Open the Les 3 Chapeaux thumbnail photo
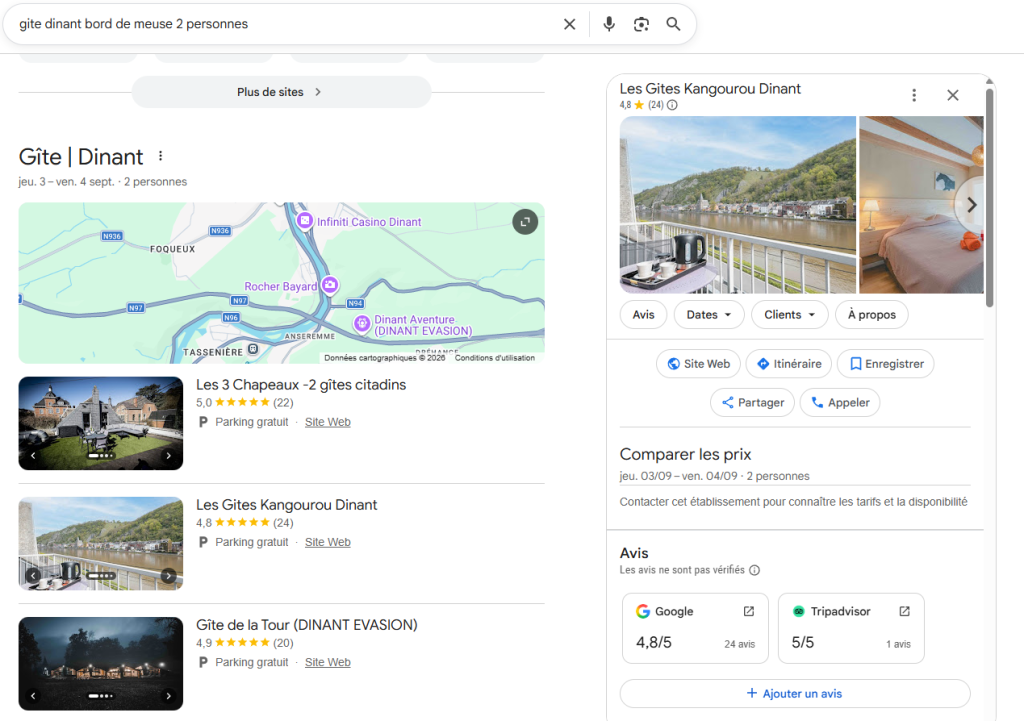1024x721 pixels. pyautogui.click(x=101, y=423)
